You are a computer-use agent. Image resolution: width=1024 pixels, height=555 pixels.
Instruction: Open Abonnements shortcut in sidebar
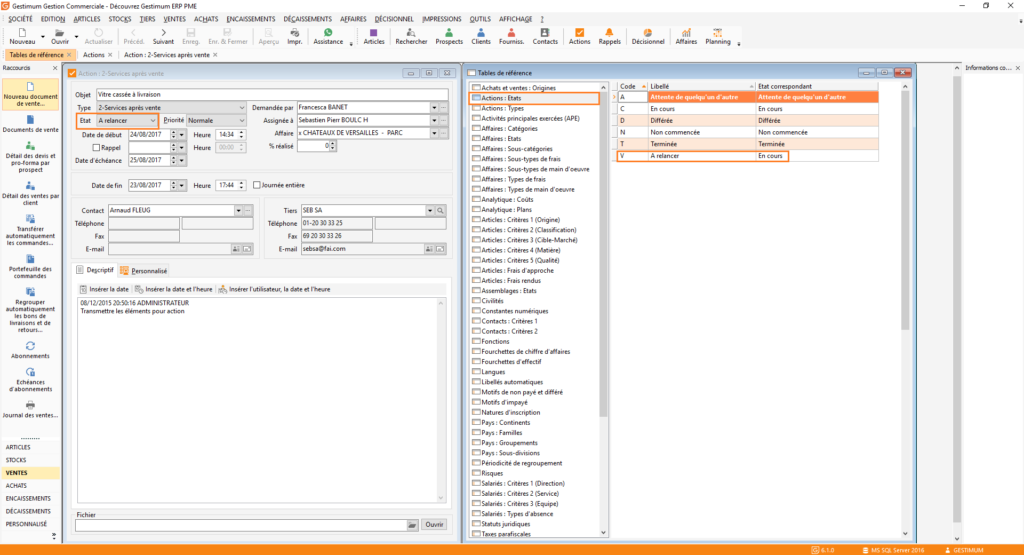[30, 350]
